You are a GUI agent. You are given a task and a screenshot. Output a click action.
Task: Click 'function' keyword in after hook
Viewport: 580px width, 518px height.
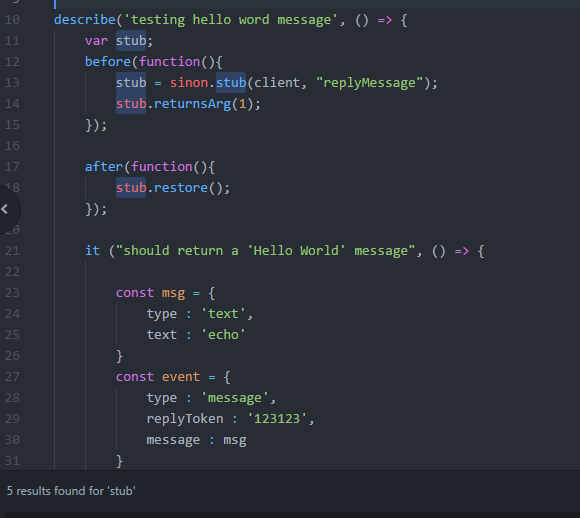tap(162, 166)
